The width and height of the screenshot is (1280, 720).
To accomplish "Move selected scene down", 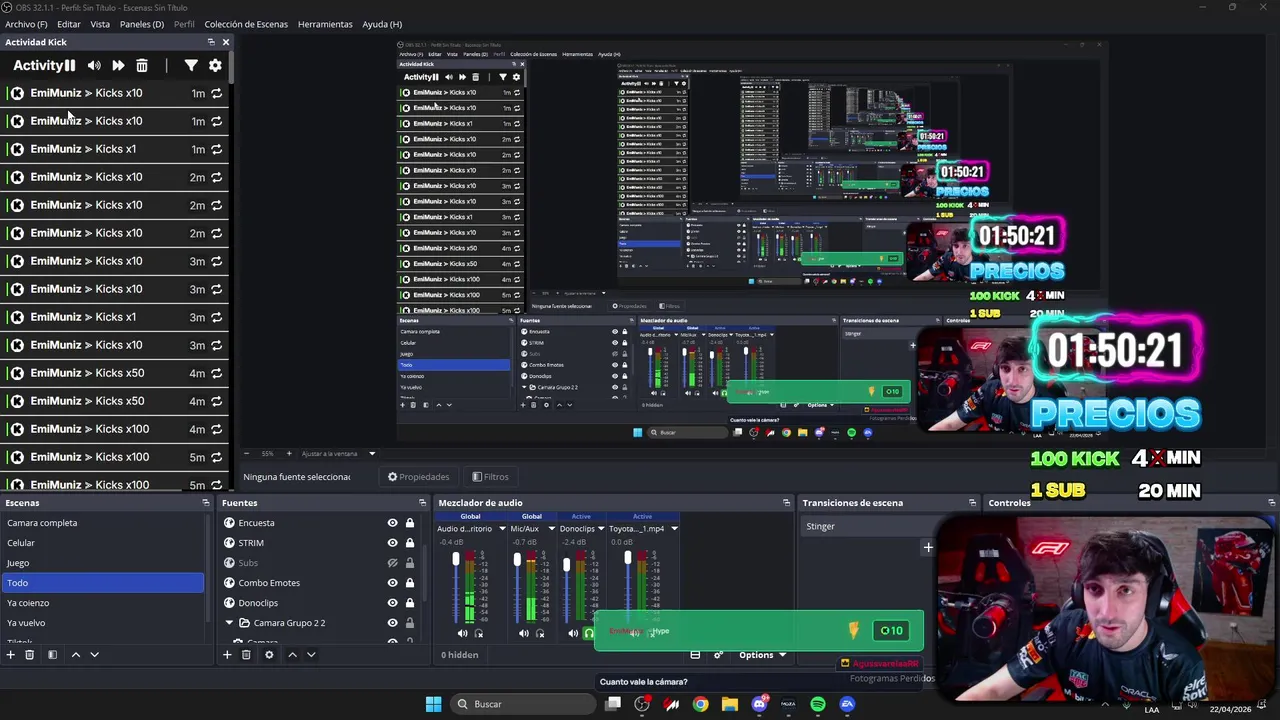I will pyautogui.click(x=94, y=655).
